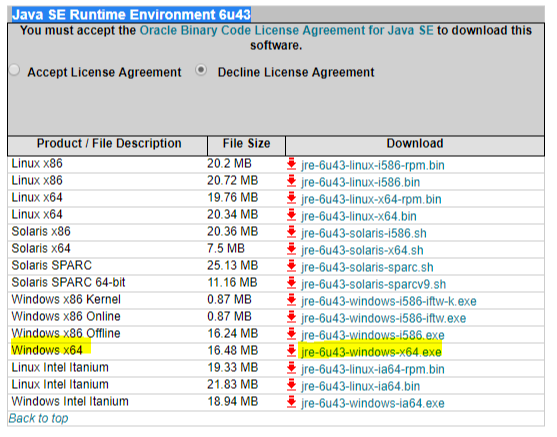Click Java SE Runtime Environment 6u43 heading

[x=131, y=15]
